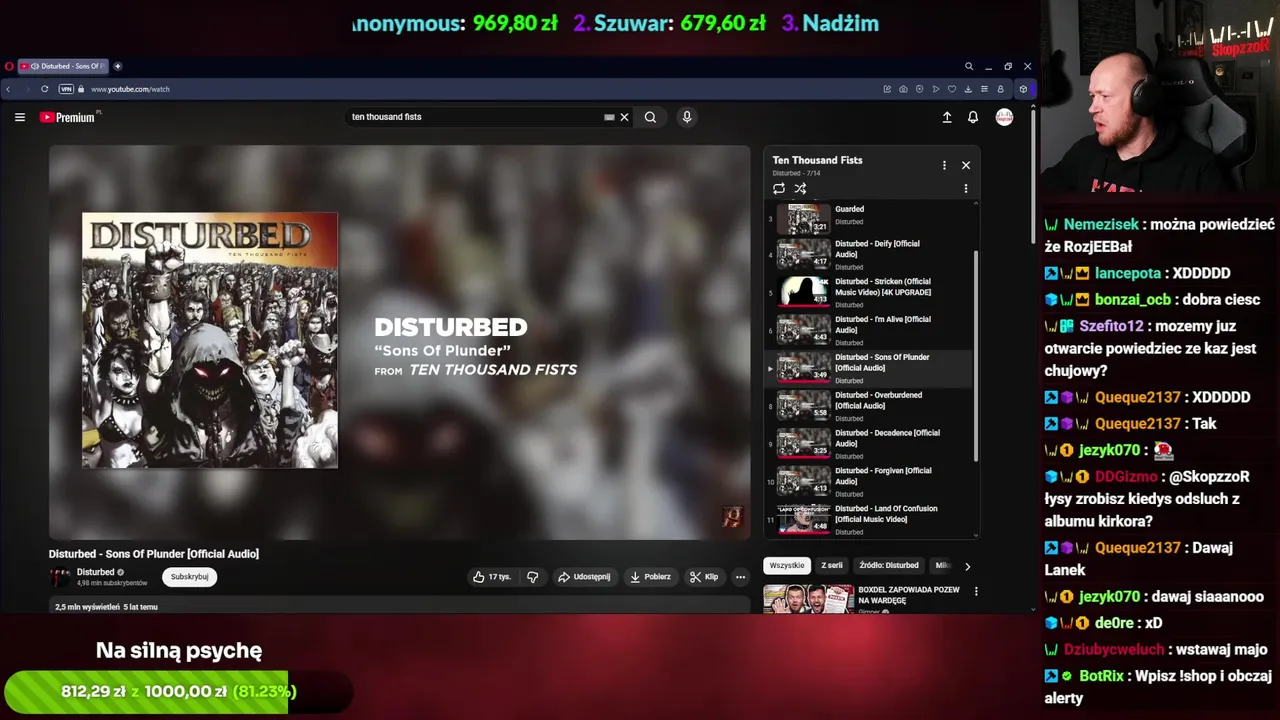
Task: Reload the page in the browser toolbar
Action: (44, 89)
